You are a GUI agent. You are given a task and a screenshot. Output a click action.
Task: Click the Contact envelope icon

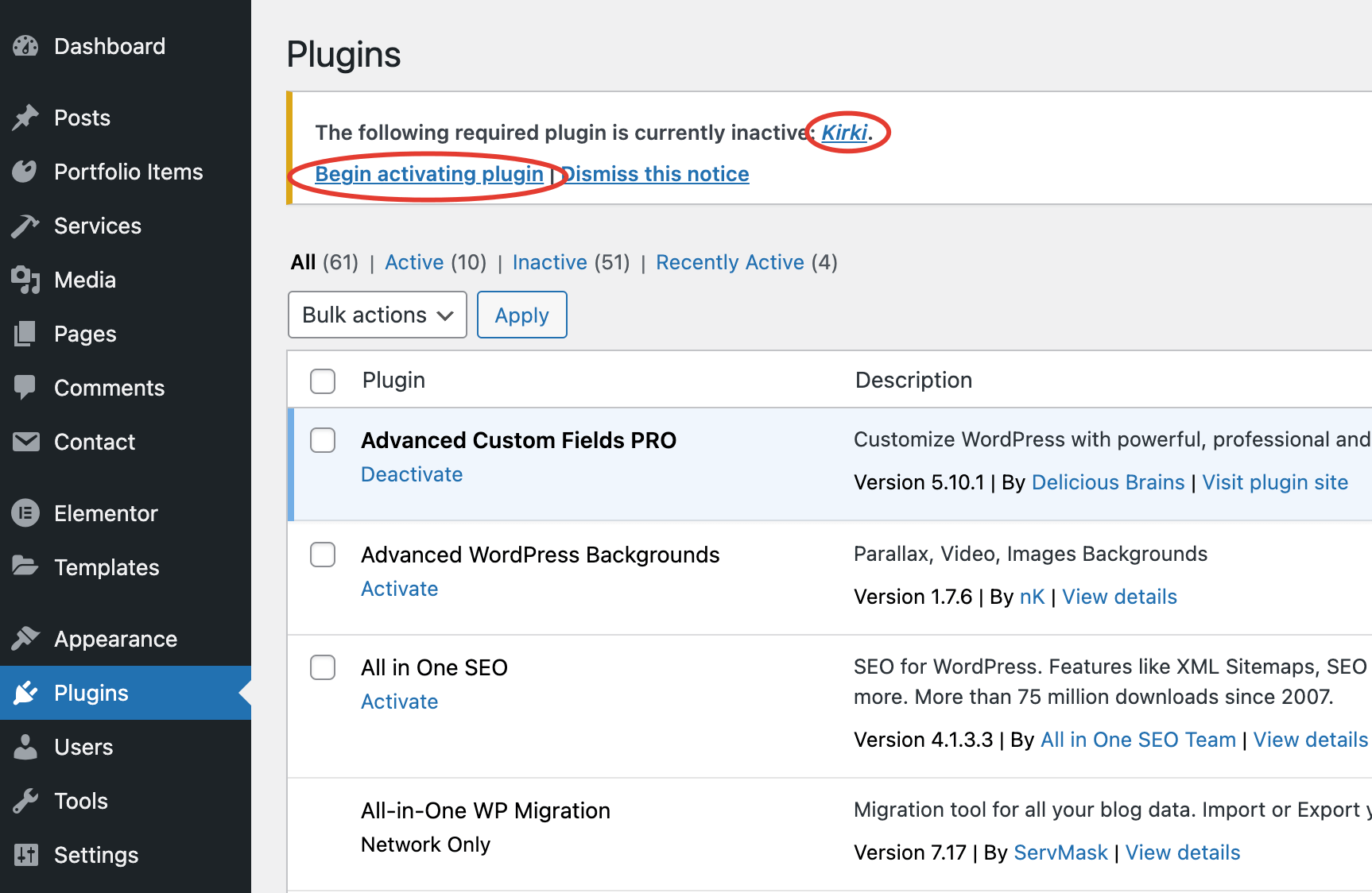25,442
